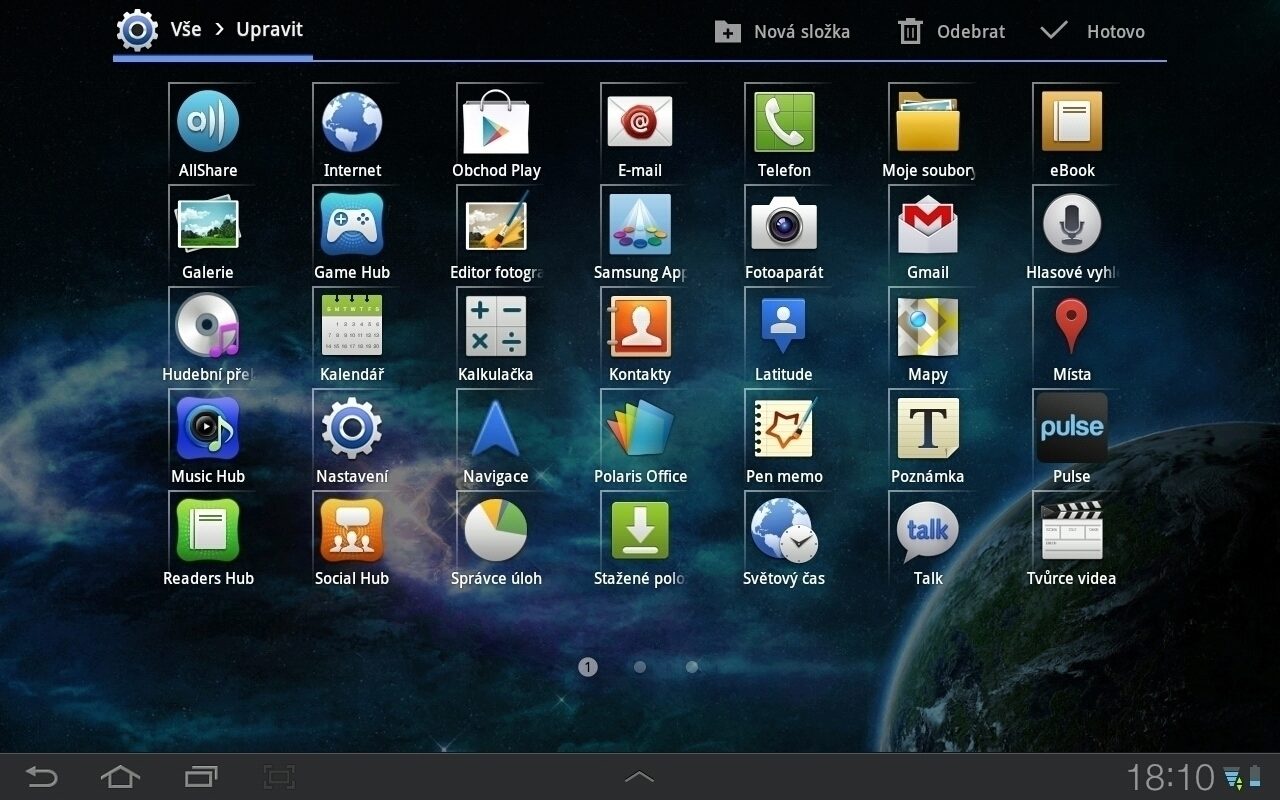Open the Galerie app
This screenshot has height=800, width=1280.
(208, 224)
